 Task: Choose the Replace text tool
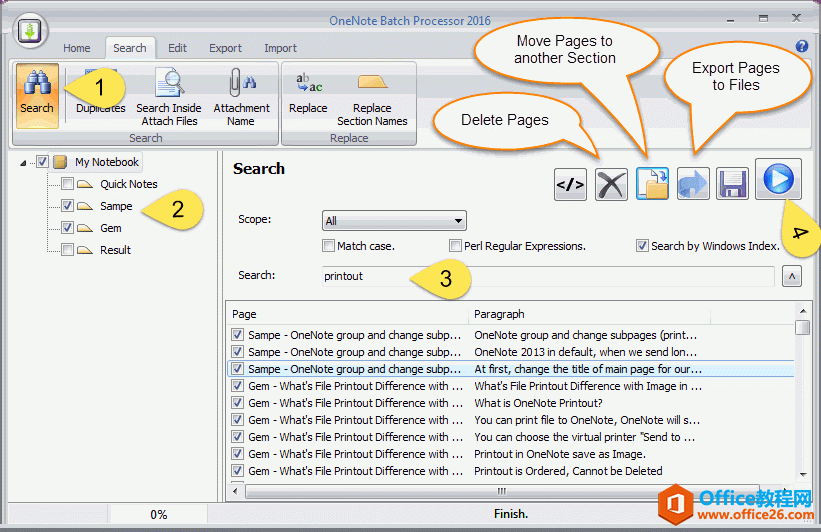[308, 94]
